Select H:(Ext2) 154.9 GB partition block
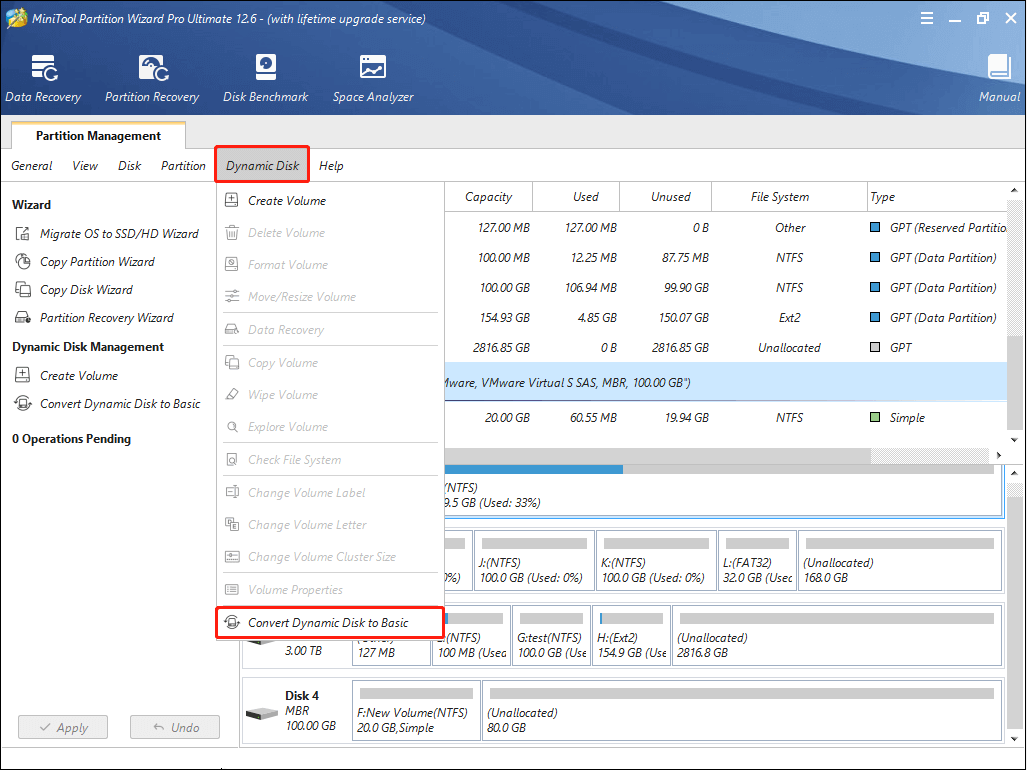The image size is (1027, 770). (631, 636)
